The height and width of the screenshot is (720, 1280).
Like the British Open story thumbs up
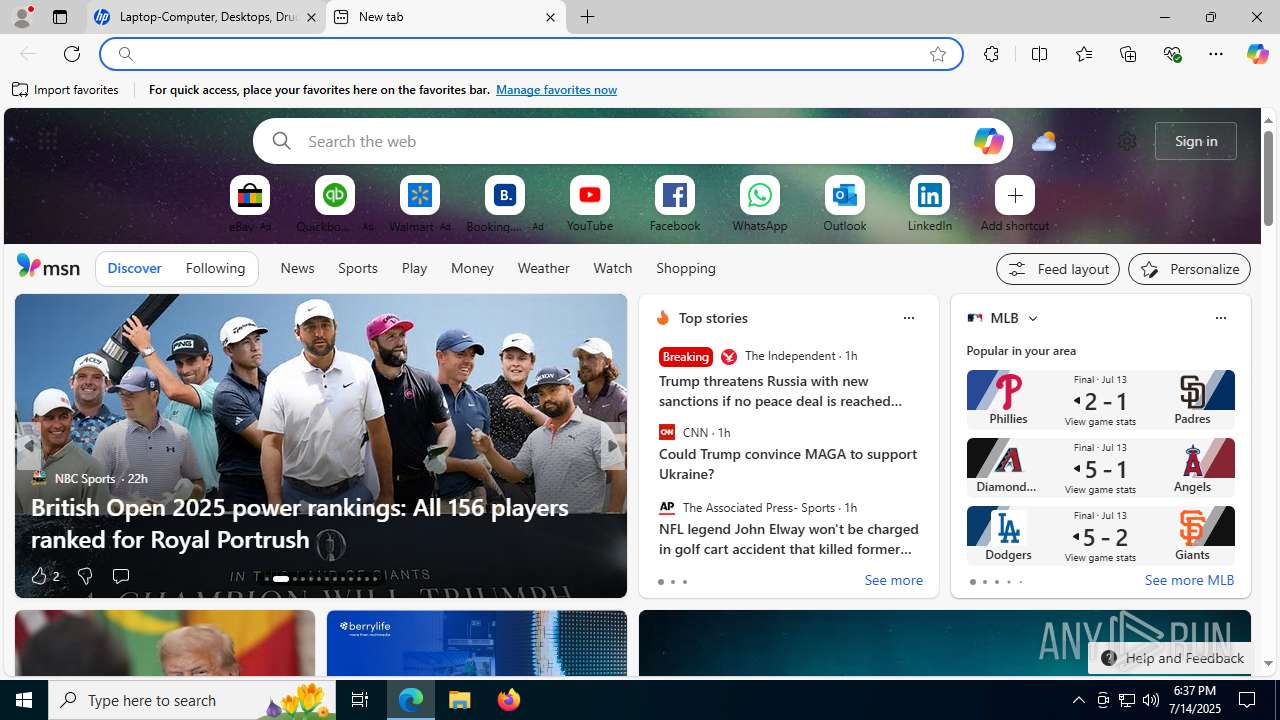point(45,576)
